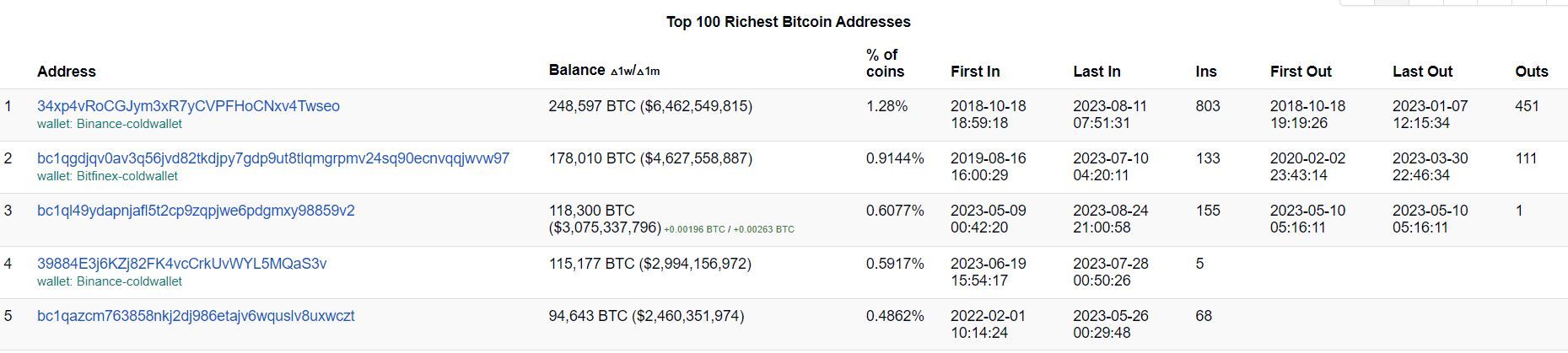1568x353 pixels.
Task: Open the bc1qazcm763858nkj2dj986etajv6wquslv8uxwczt address
Action: (x=196, y=316)
